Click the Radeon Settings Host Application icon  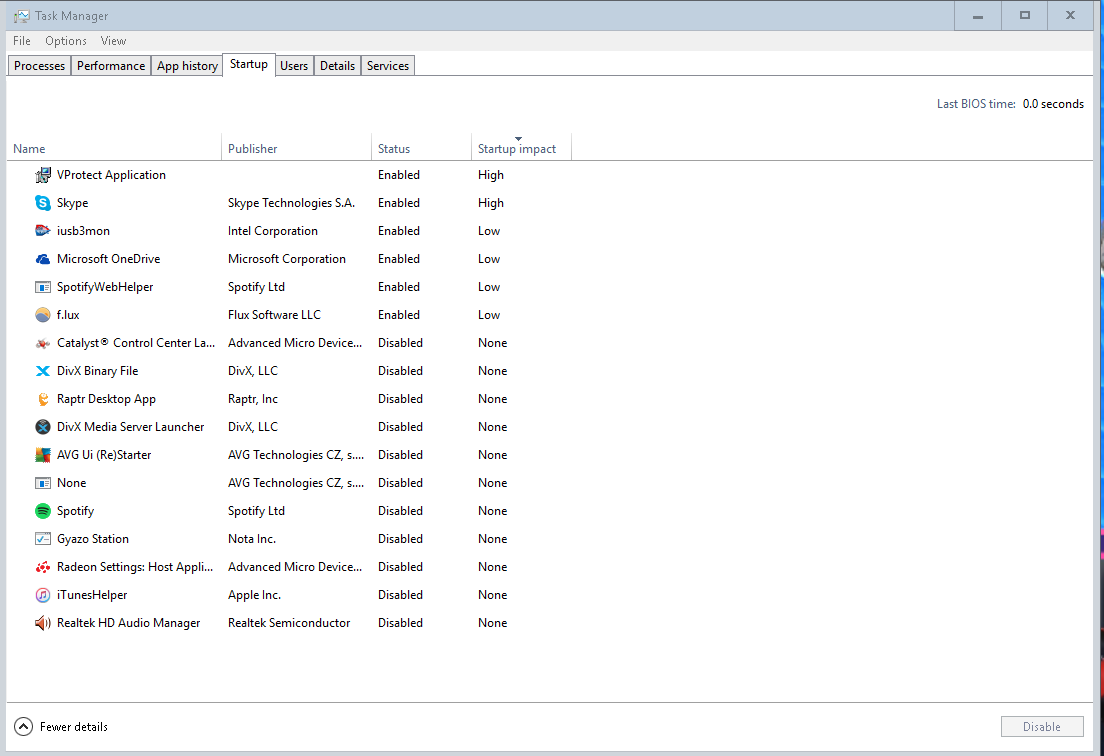pyautogui.click(x=43, y=567)
